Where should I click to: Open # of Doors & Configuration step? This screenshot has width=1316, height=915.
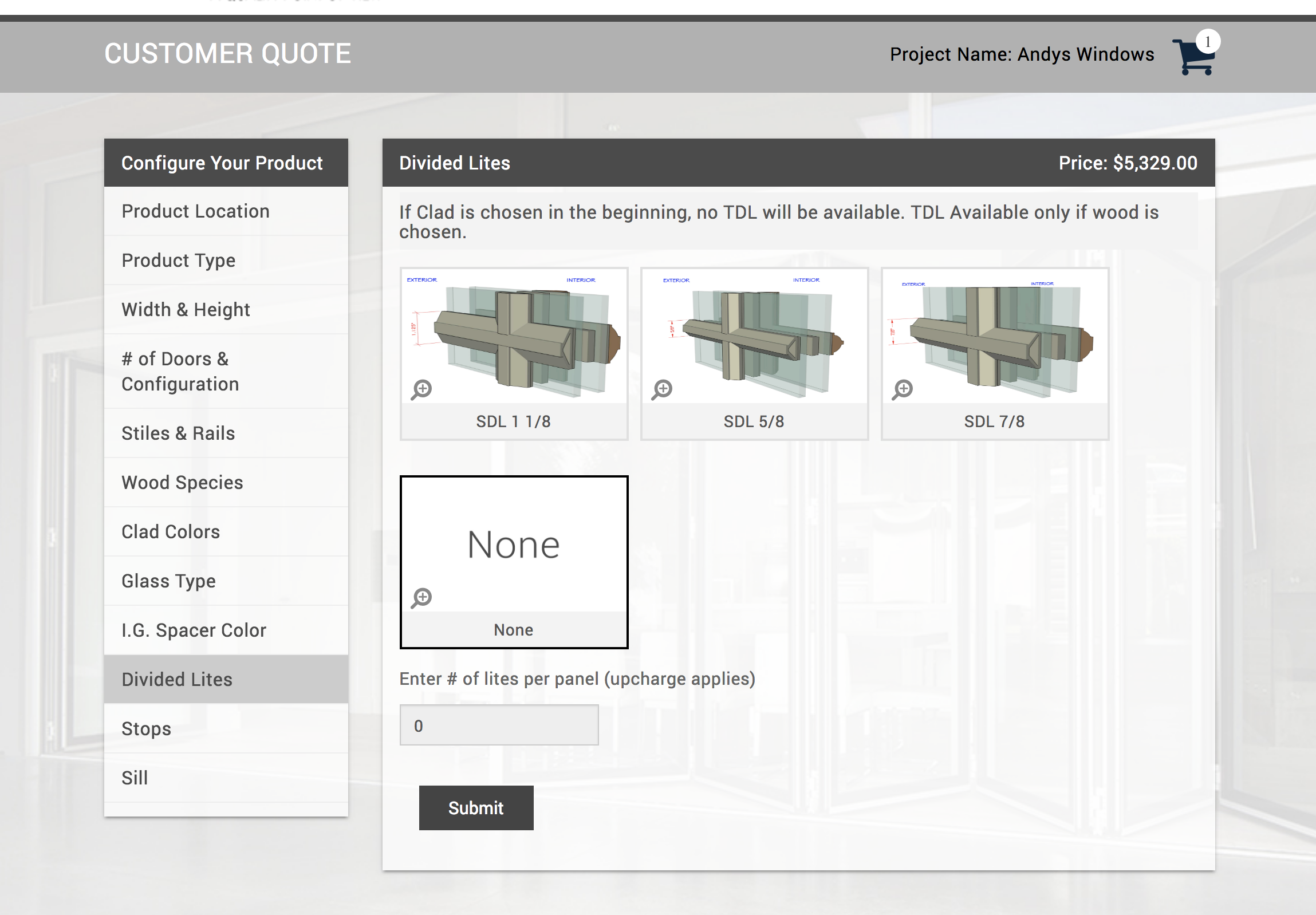pyautogui.click(x=180, y=371)
